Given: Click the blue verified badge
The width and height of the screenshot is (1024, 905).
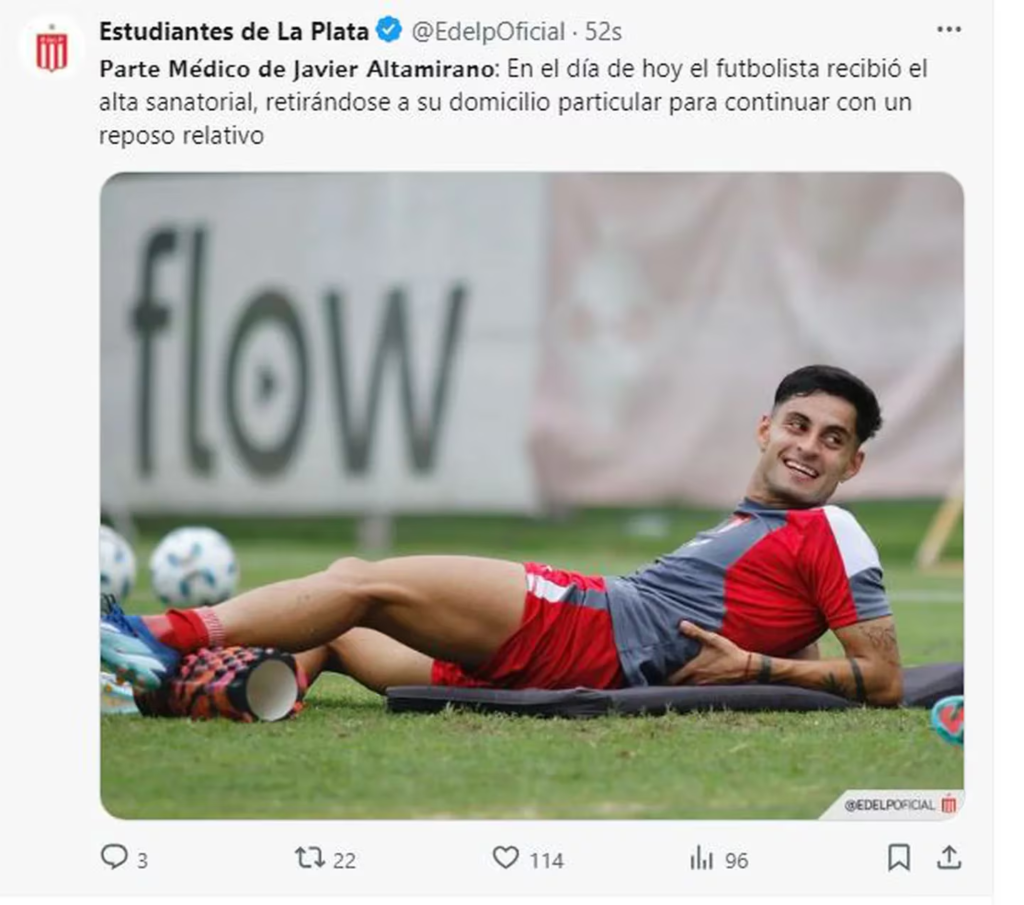Looking at the screenshot, I should click(x=390, y=30).
